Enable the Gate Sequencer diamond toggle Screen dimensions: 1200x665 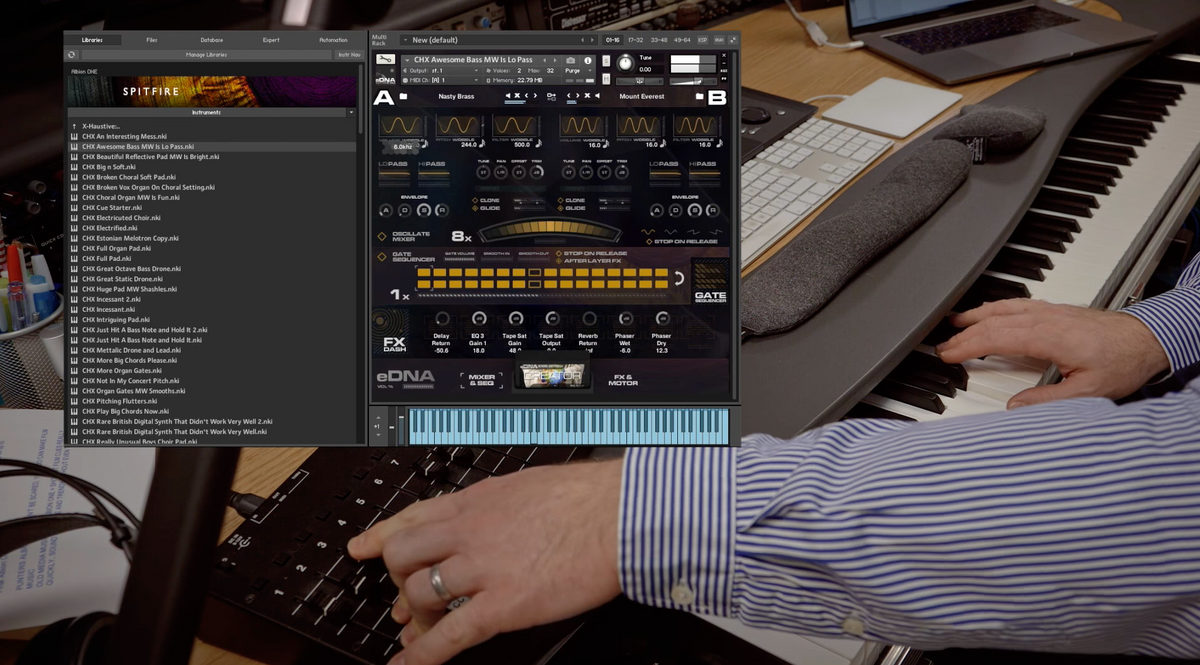[382, 257]
